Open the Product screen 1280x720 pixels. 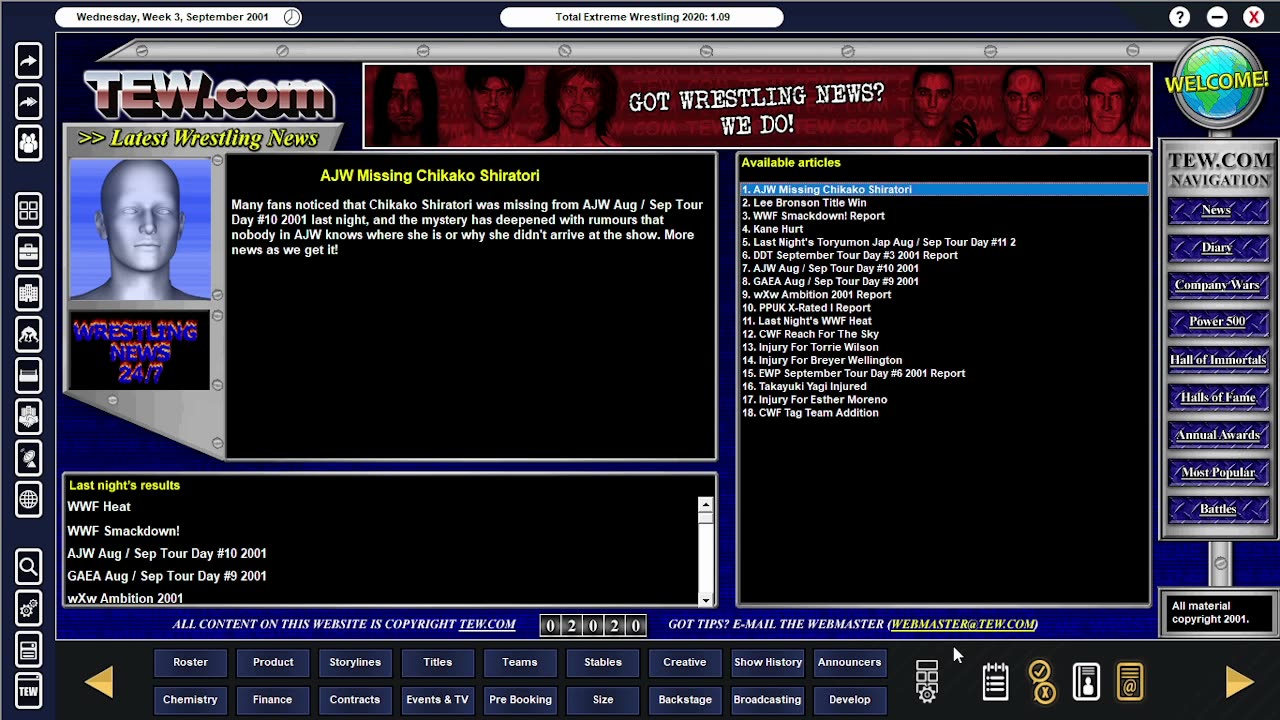[x=273, y=662]
